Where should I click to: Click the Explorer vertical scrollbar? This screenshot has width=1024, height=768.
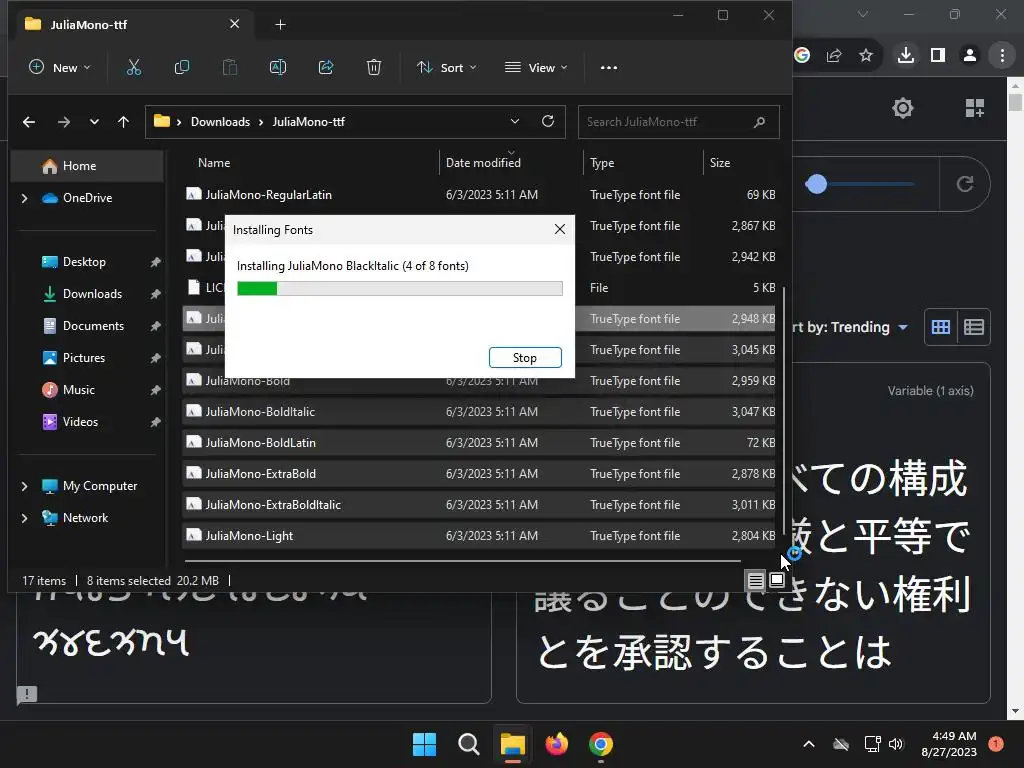coord(784,411)
